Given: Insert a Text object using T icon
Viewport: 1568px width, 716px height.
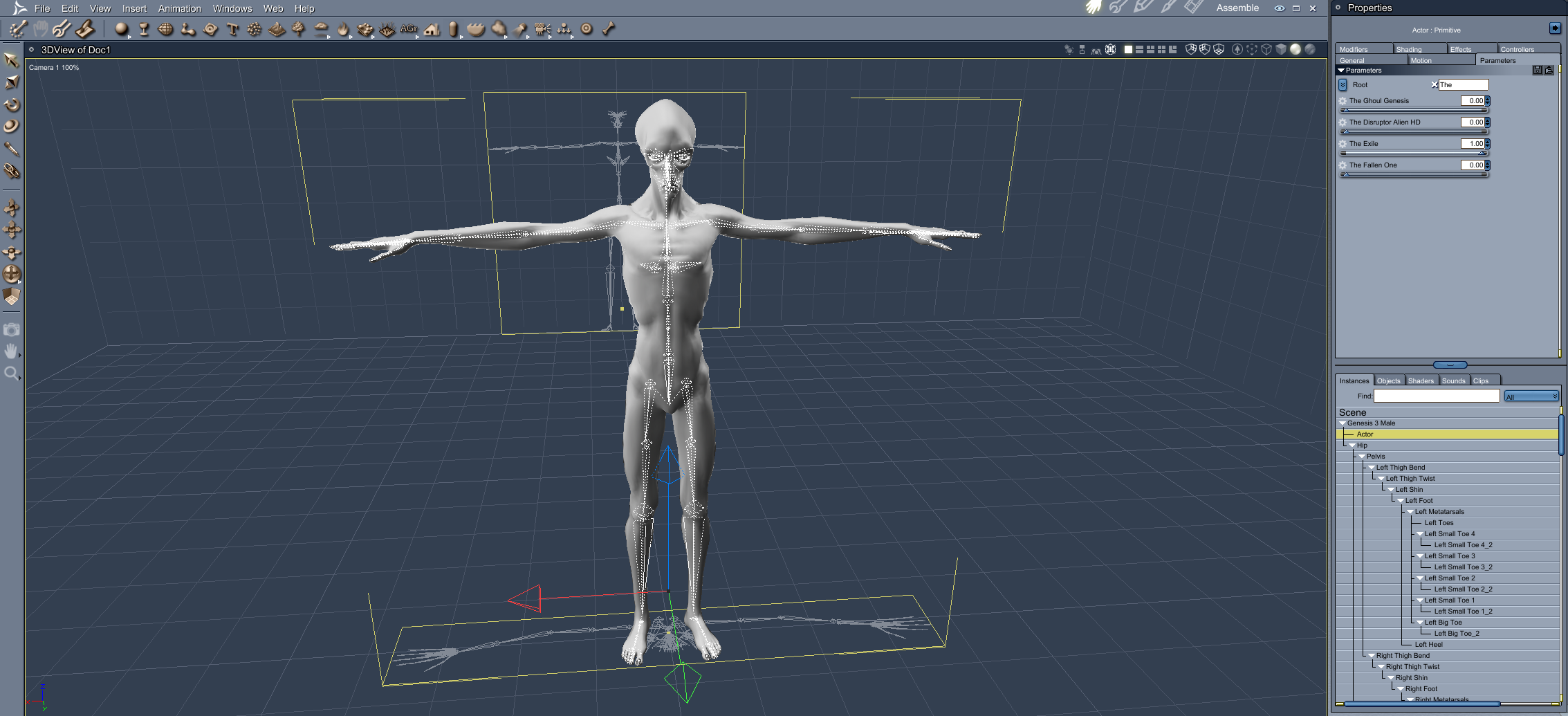Looking at the screenshot, I should click(232, 29).
